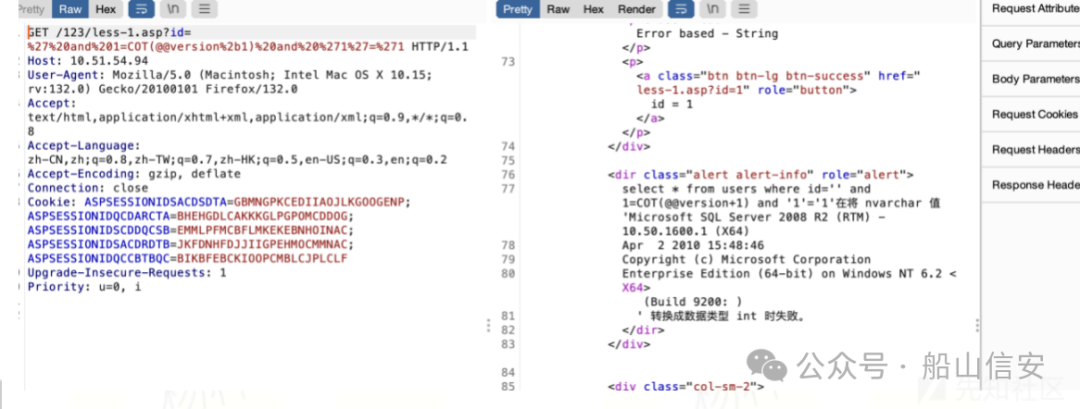The image size is (1080, 409).
Task: Click the GET /123/less-1.asp?id= request line
Action: (109, 32)
